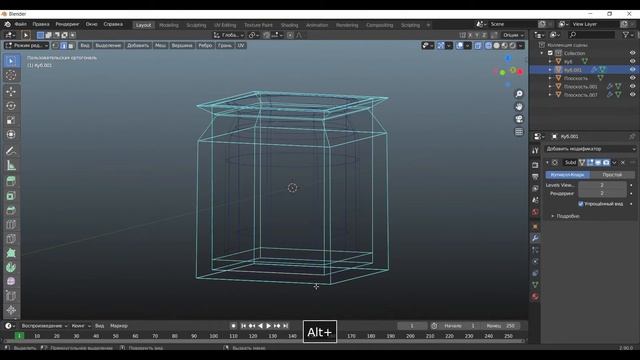Switch to edge select mode

[63, 46]
